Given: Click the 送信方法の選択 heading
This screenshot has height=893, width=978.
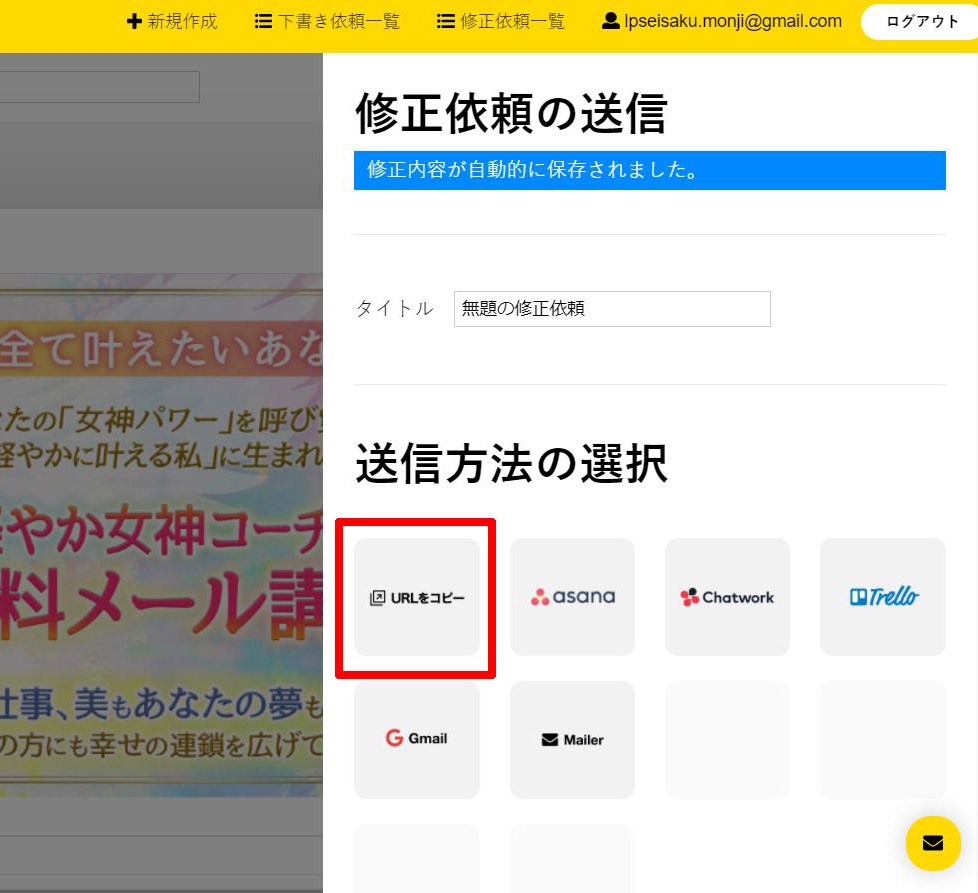Looking at the screenshot, I should tap(511, 463).
